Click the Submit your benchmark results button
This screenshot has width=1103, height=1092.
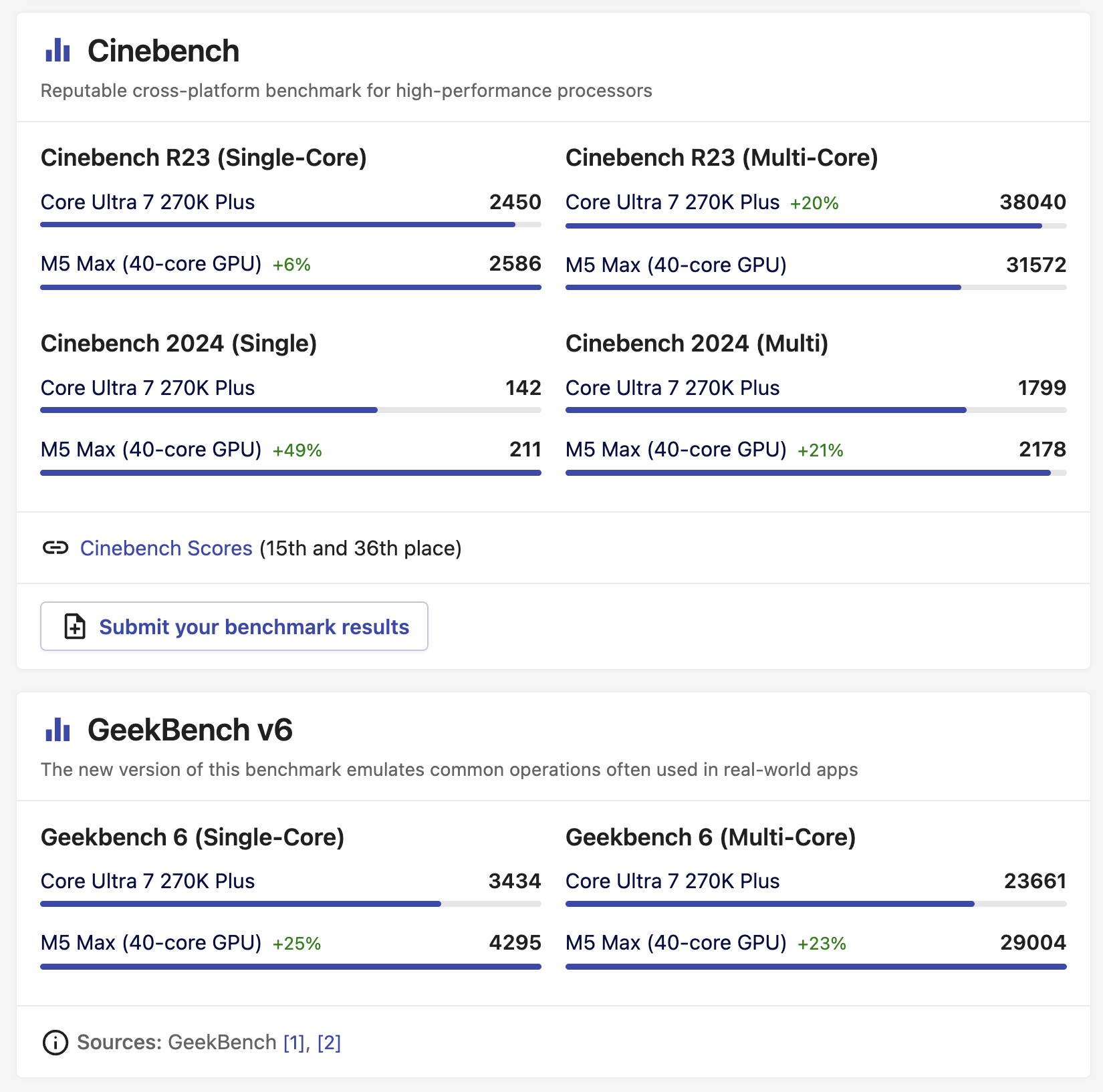234,626
